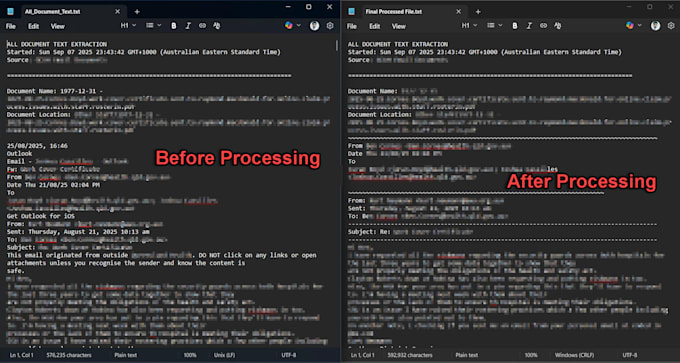Close the All_Document_Text.txt tab
The height and width of the screenshot is (363, 680).
(x=118, y=12)
